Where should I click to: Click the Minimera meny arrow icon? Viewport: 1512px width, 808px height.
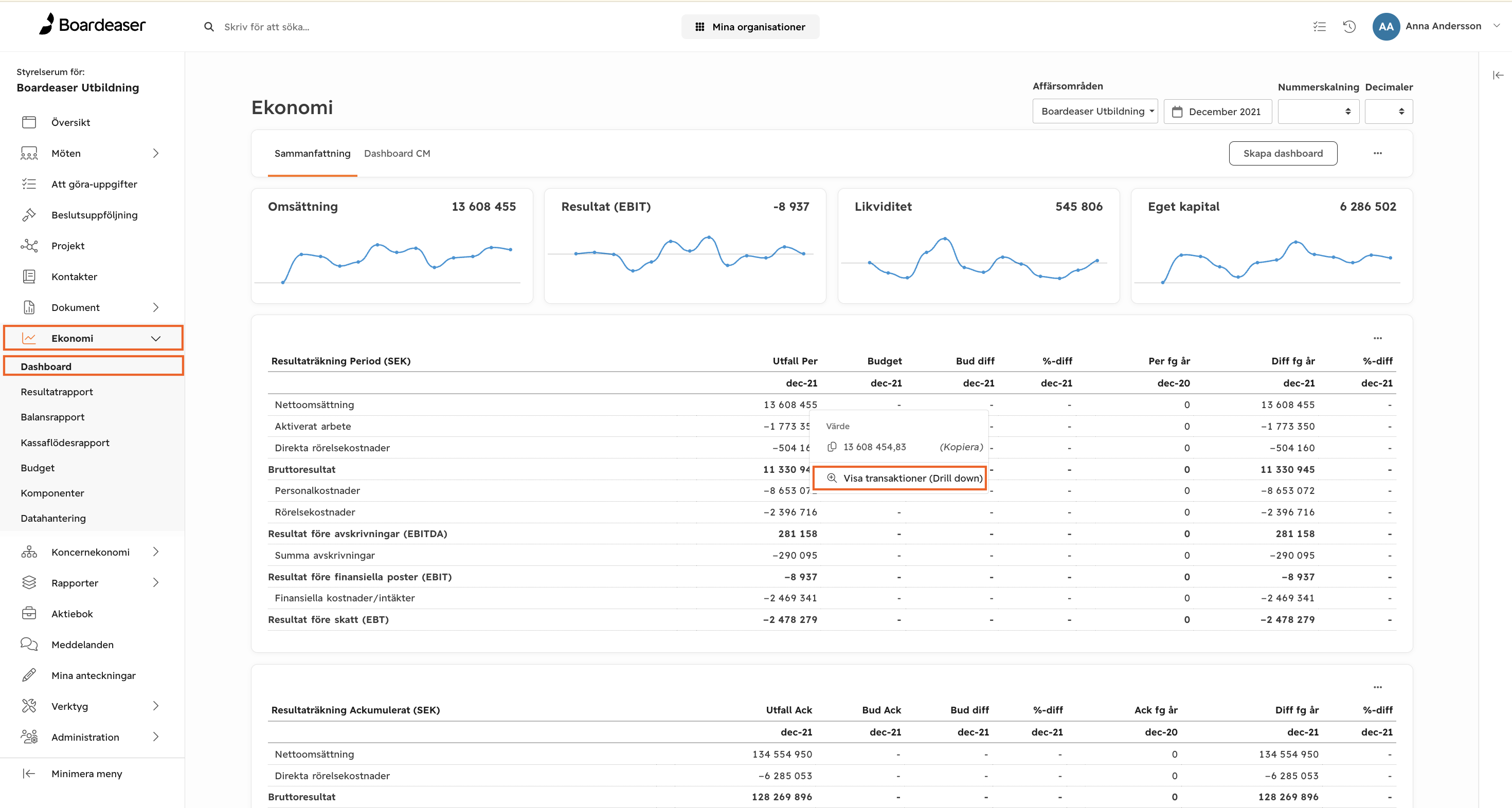pyautogui.click(x=29, y=774)
